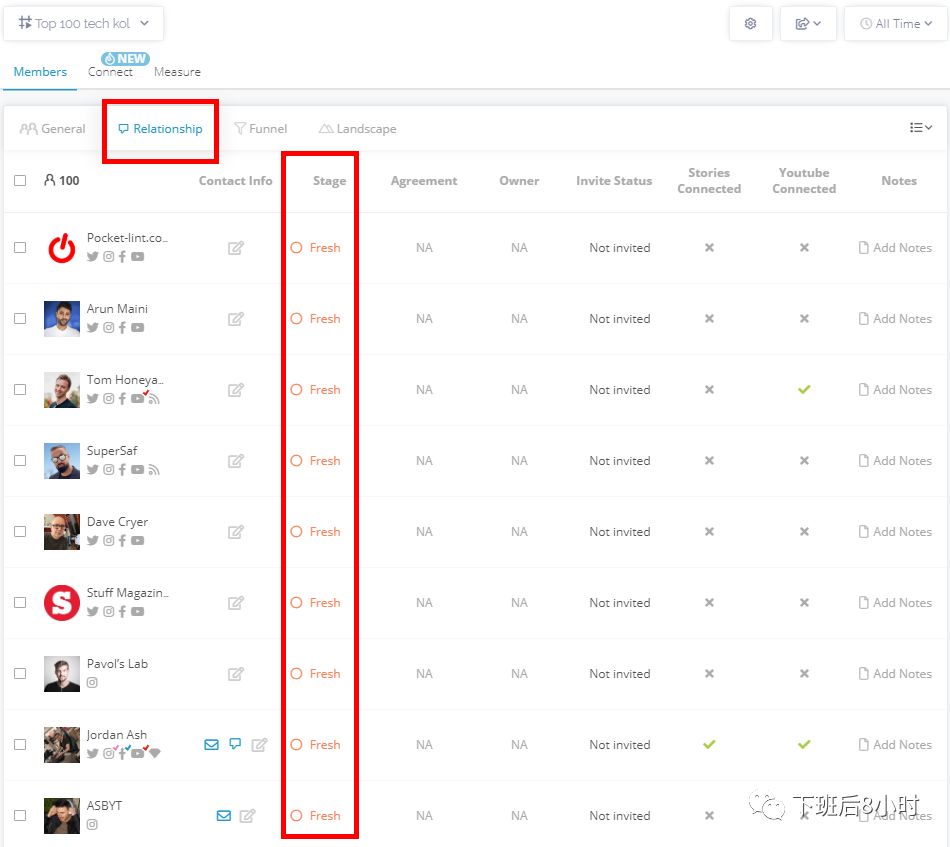Open Stuff Magazin YouTube icon
The width and height of the screenshot is (950, 847).
click(138, 611)
